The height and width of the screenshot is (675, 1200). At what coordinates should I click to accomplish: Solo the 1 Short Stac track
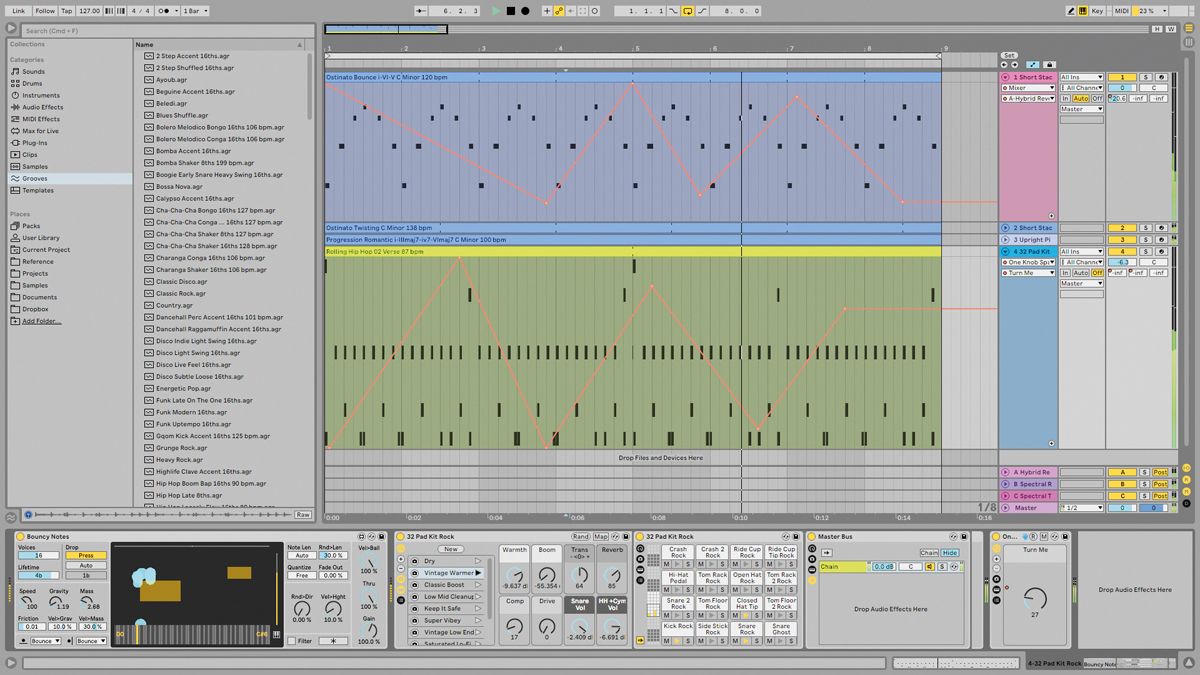[1146, 77]
